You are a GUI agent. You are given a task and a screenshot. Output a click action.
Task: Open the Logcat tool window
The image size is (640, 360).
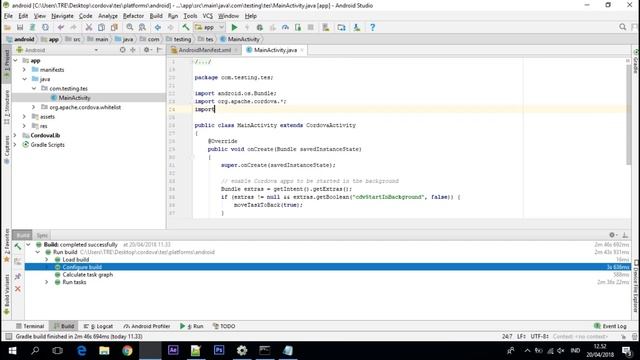98,326
